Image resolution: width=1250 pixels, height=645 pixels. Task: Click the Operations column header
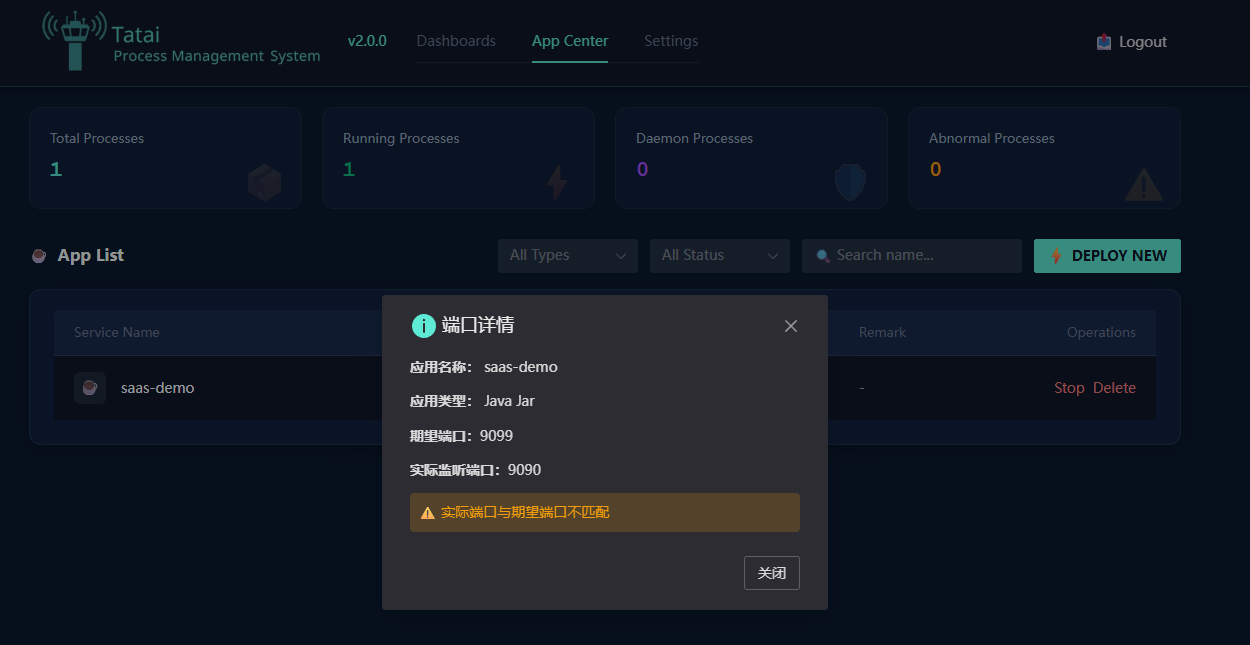point(1101,332)
